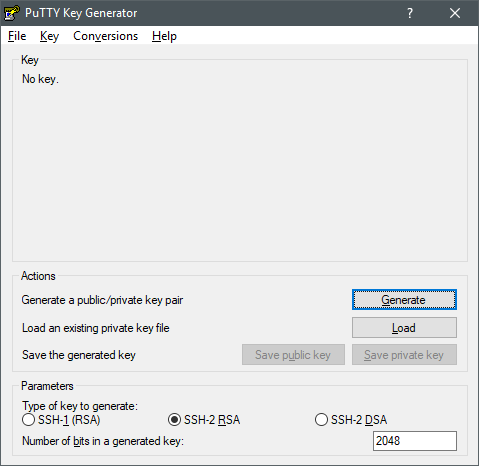Open the Help menu
Viewport: 479px width, 466px height.
click(164, 36)
